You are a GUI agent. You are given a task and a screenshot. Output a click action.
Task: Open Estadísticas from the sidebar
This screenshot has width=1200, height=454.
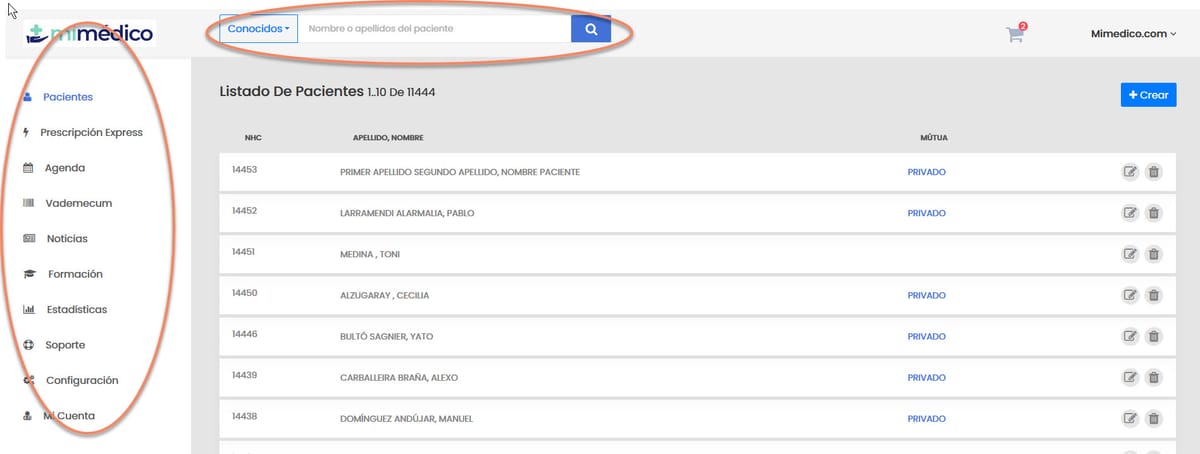tap(76, 310)
